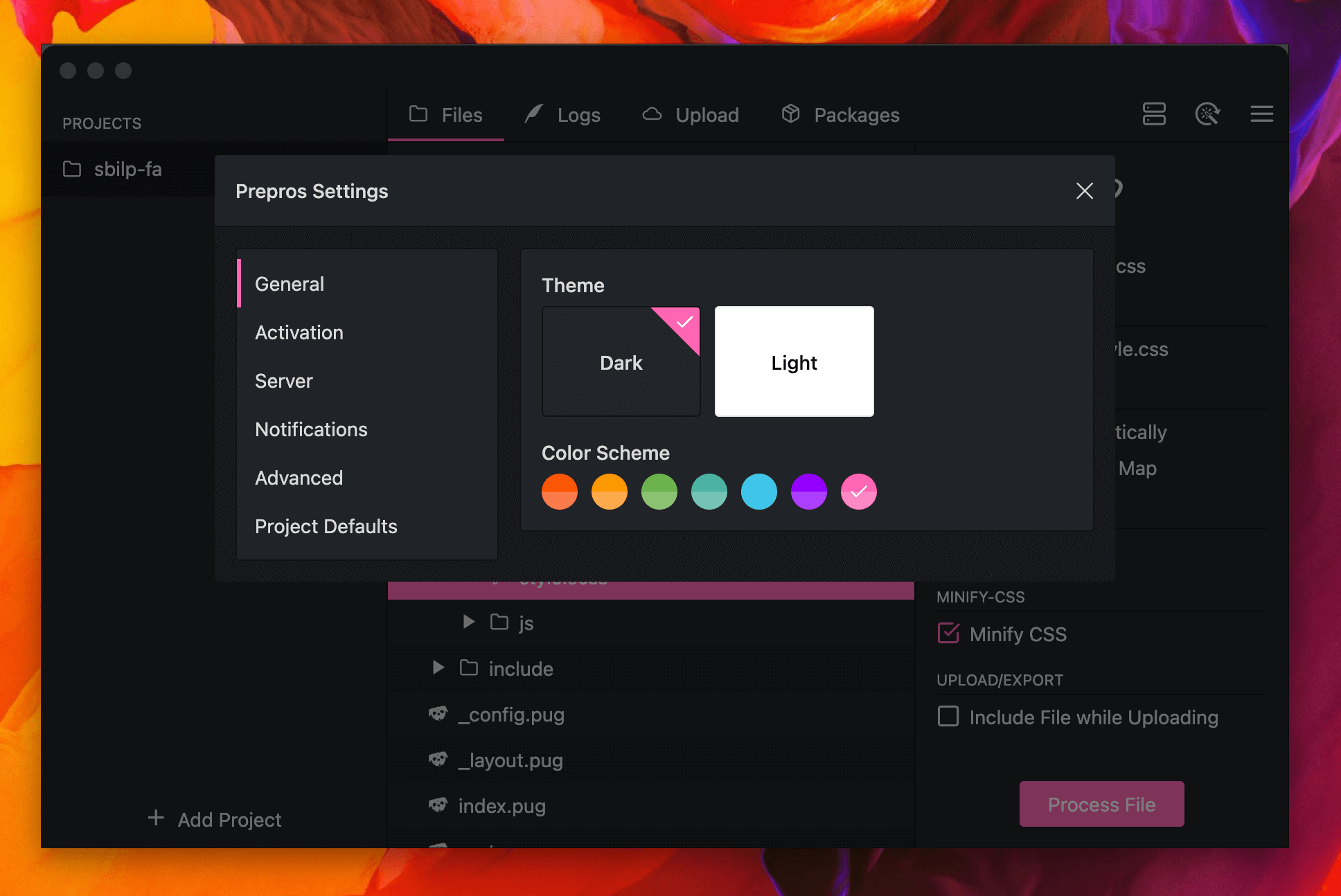Expand the js folder

point(468,622)
